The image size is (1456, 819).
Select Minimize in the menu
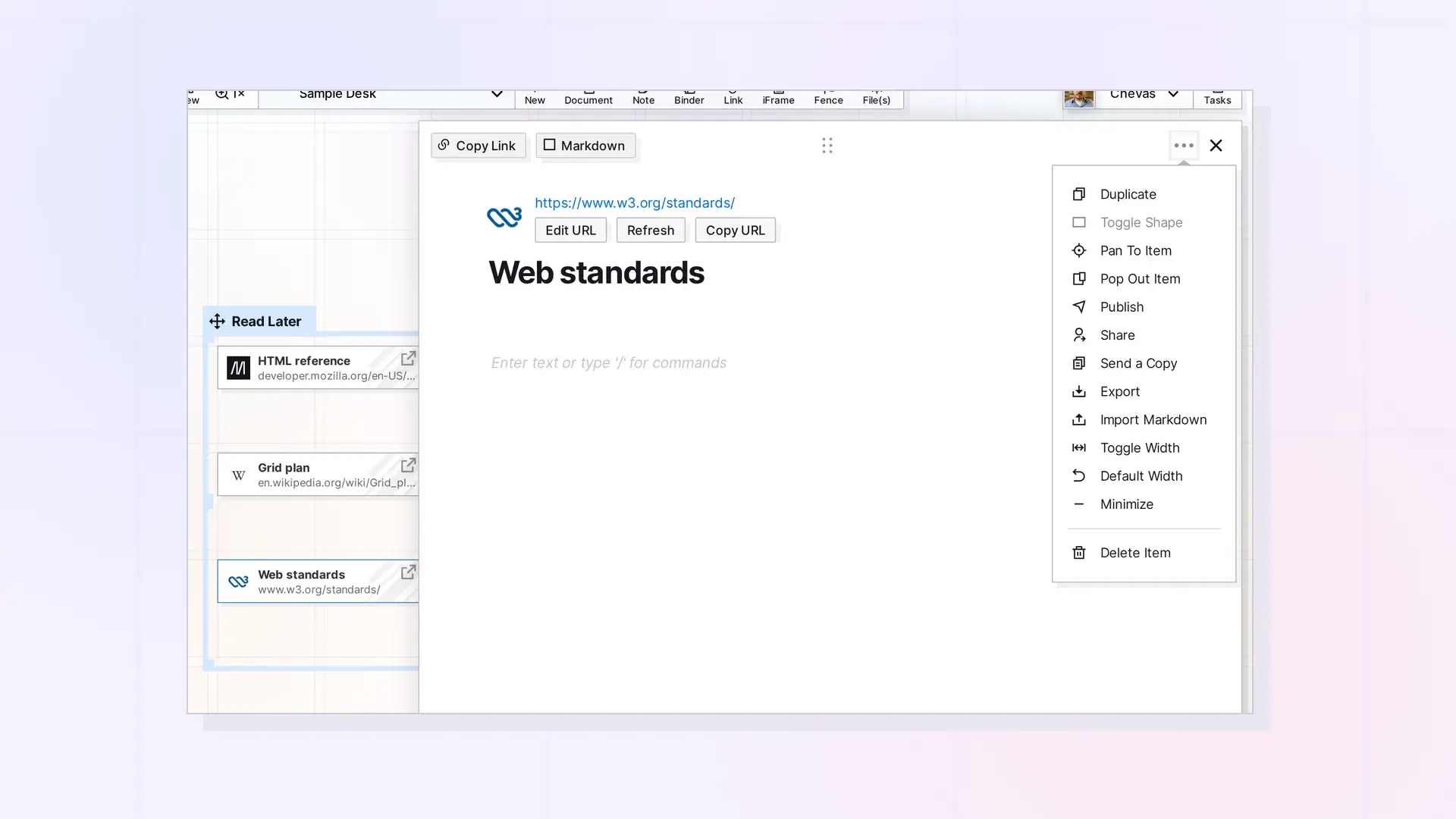[x=1144, y=504]
